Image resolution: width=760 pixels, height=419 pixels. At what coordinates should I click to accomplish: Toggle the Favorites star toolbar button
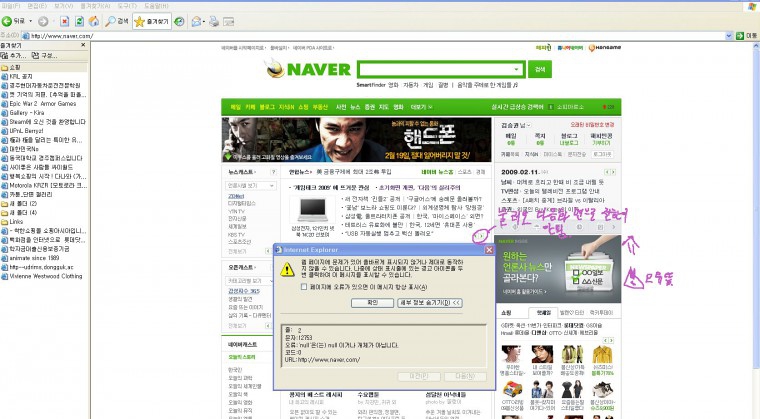tap(152, 21)
